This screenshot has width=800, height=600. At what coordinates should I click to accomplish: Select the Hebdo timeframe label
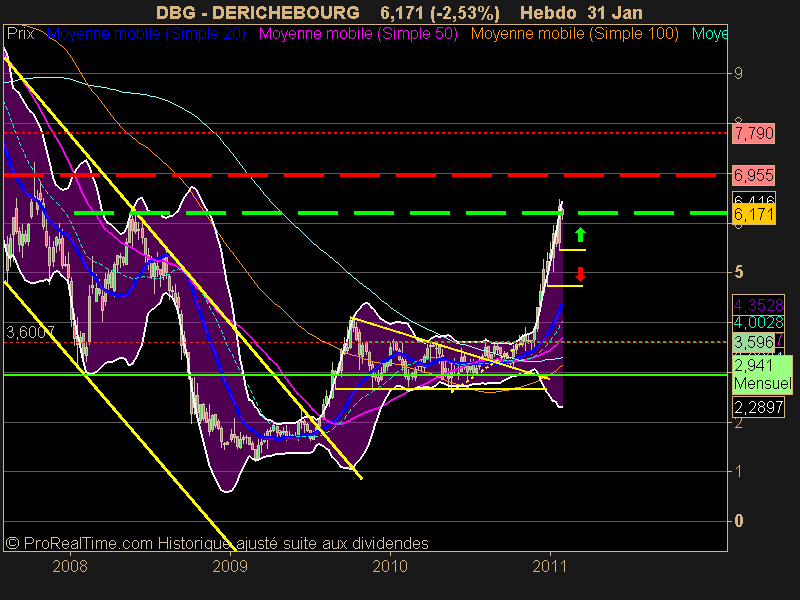(549, 12)
